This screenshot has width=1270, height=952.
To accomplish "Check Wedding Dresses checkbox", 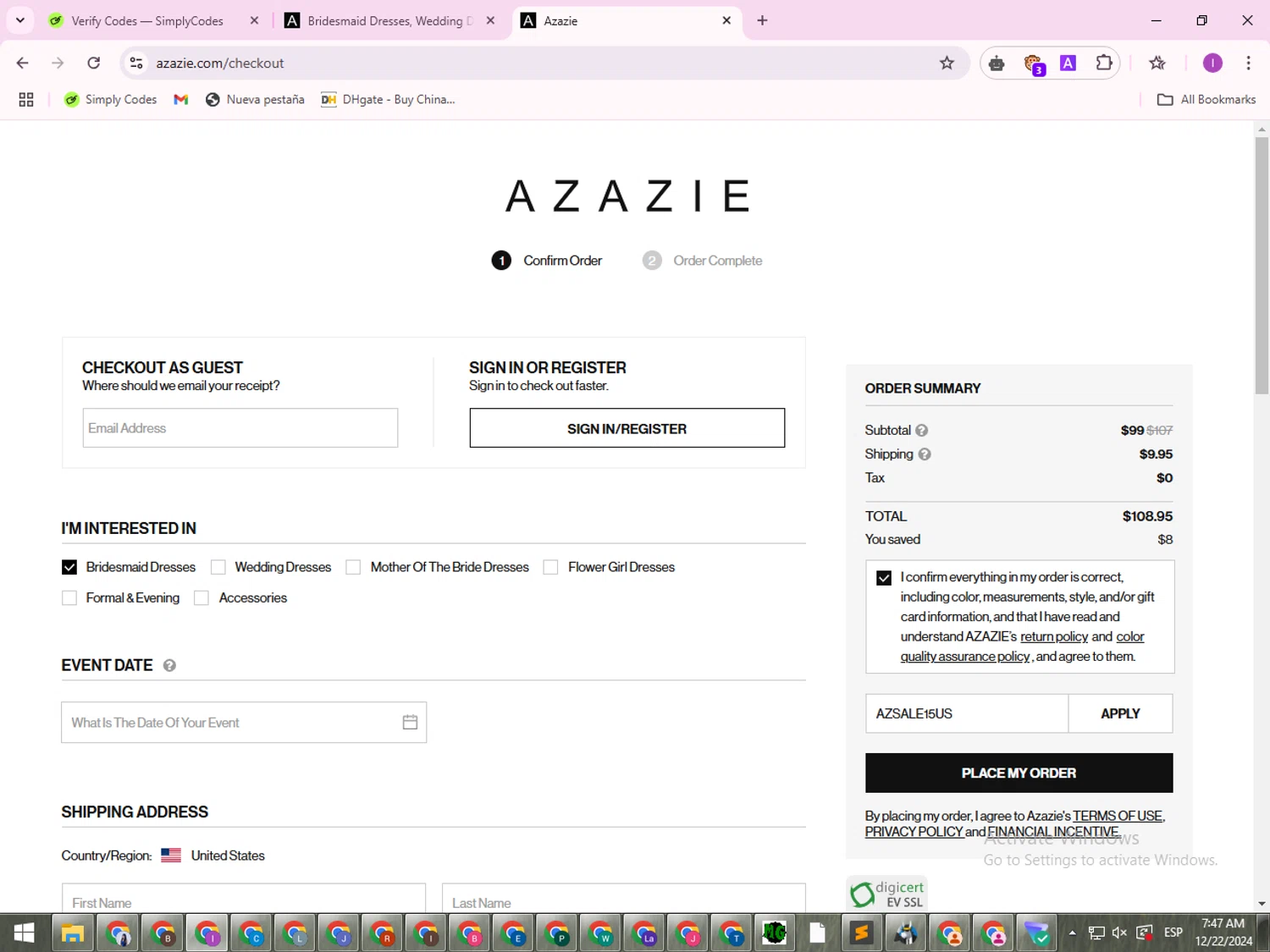I will tap(218, 567).
